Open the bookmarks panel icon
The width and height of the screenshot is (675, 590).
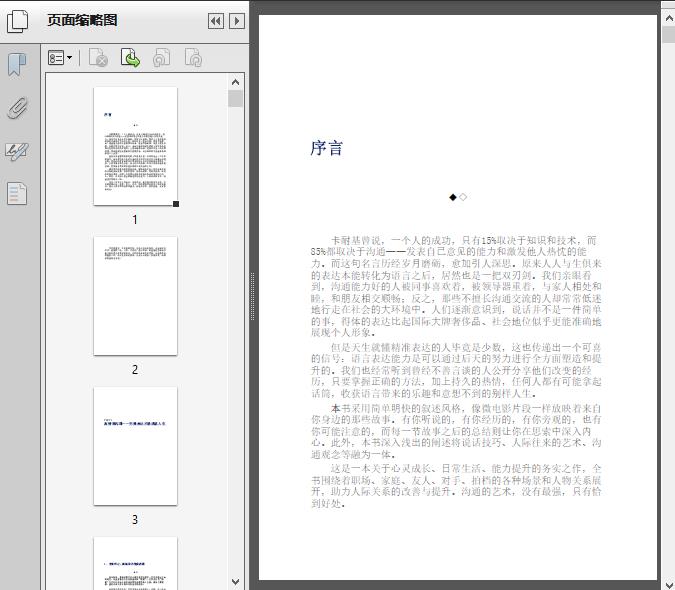tap(17, 65)
